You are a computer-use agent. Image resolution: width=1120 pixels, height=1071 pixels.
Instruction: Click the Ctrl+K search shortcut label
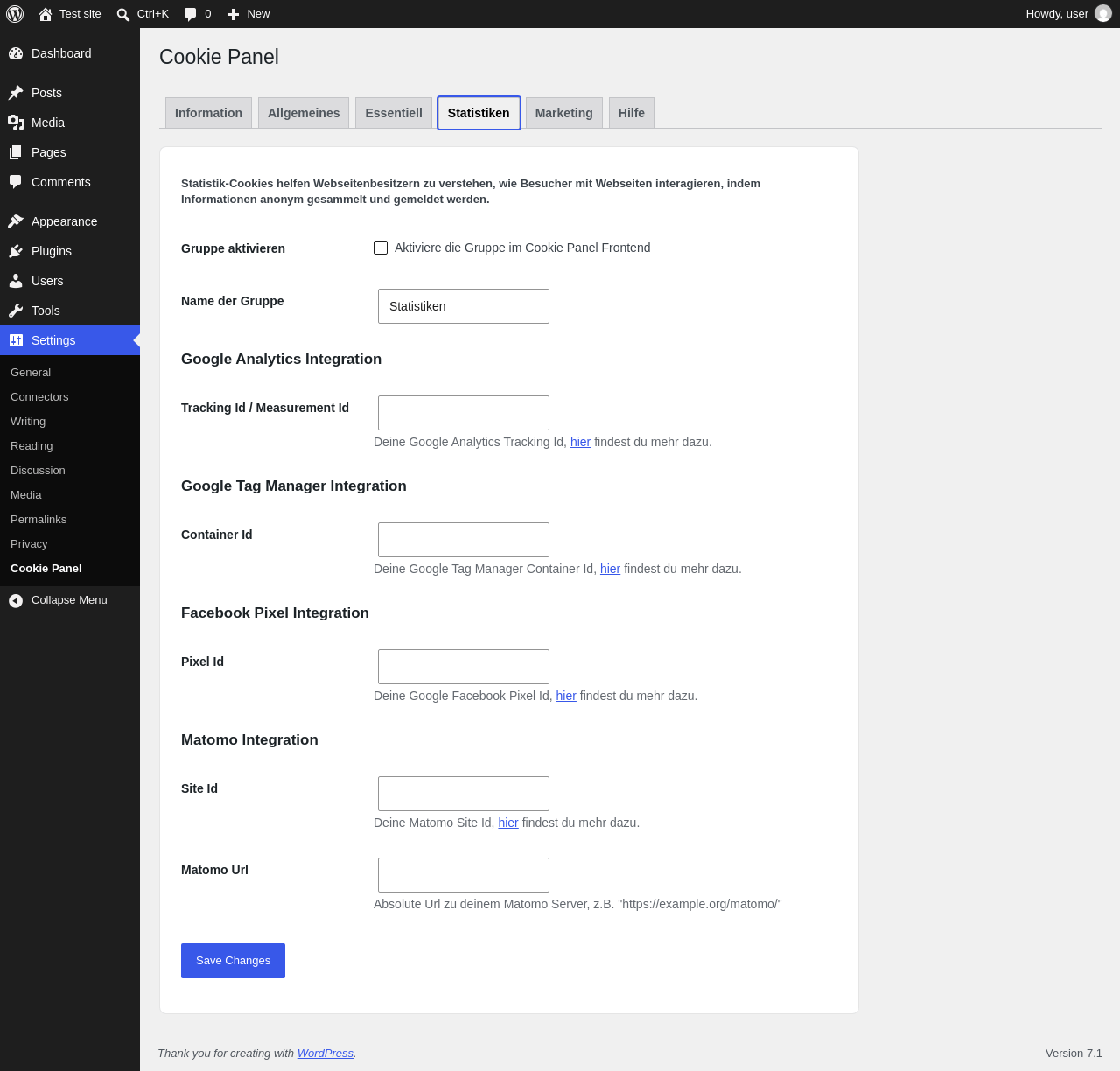153,14
